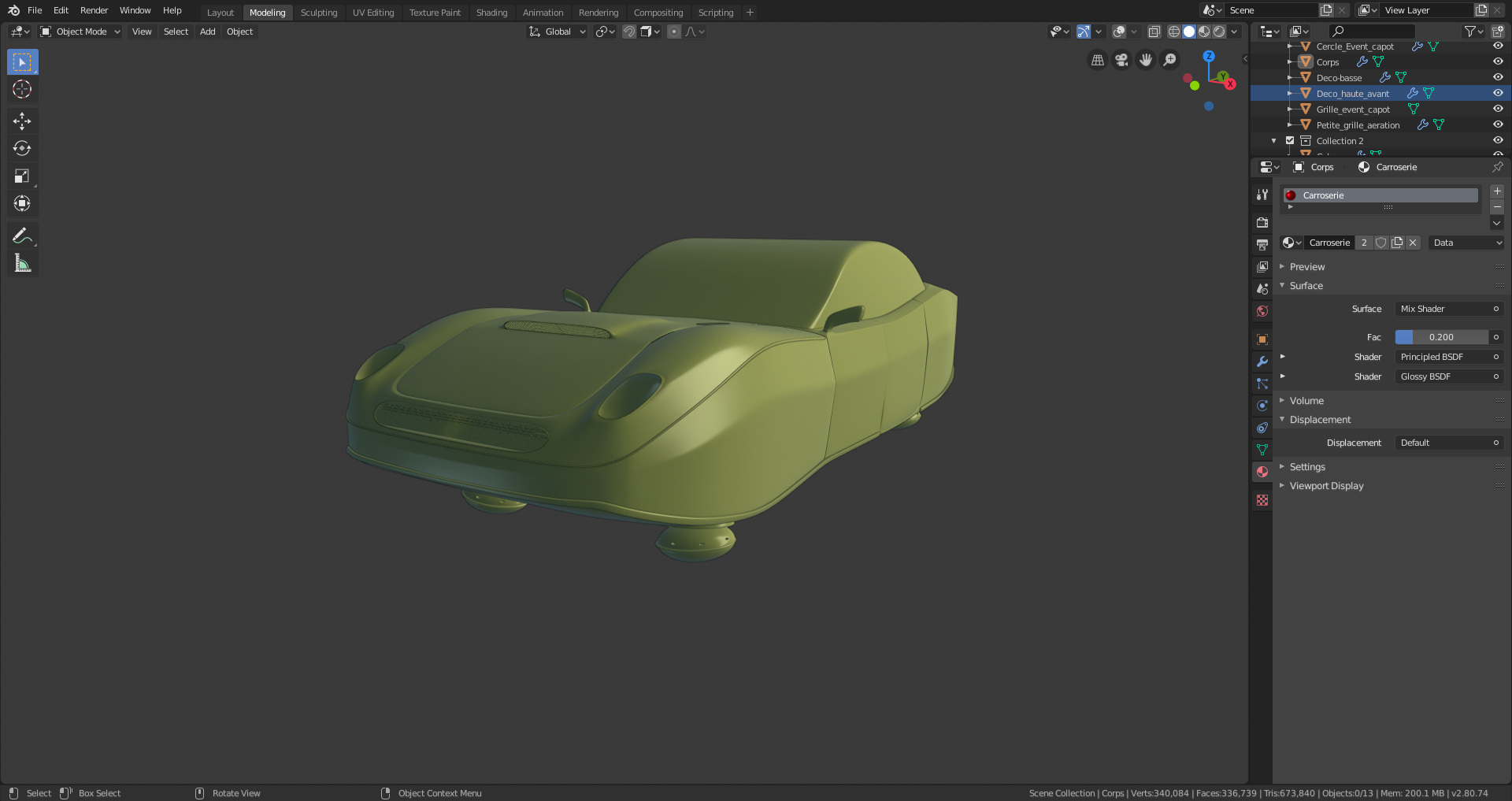1512x801 pixels.
Task: Select the Measure tool
Action: point(22,264)
